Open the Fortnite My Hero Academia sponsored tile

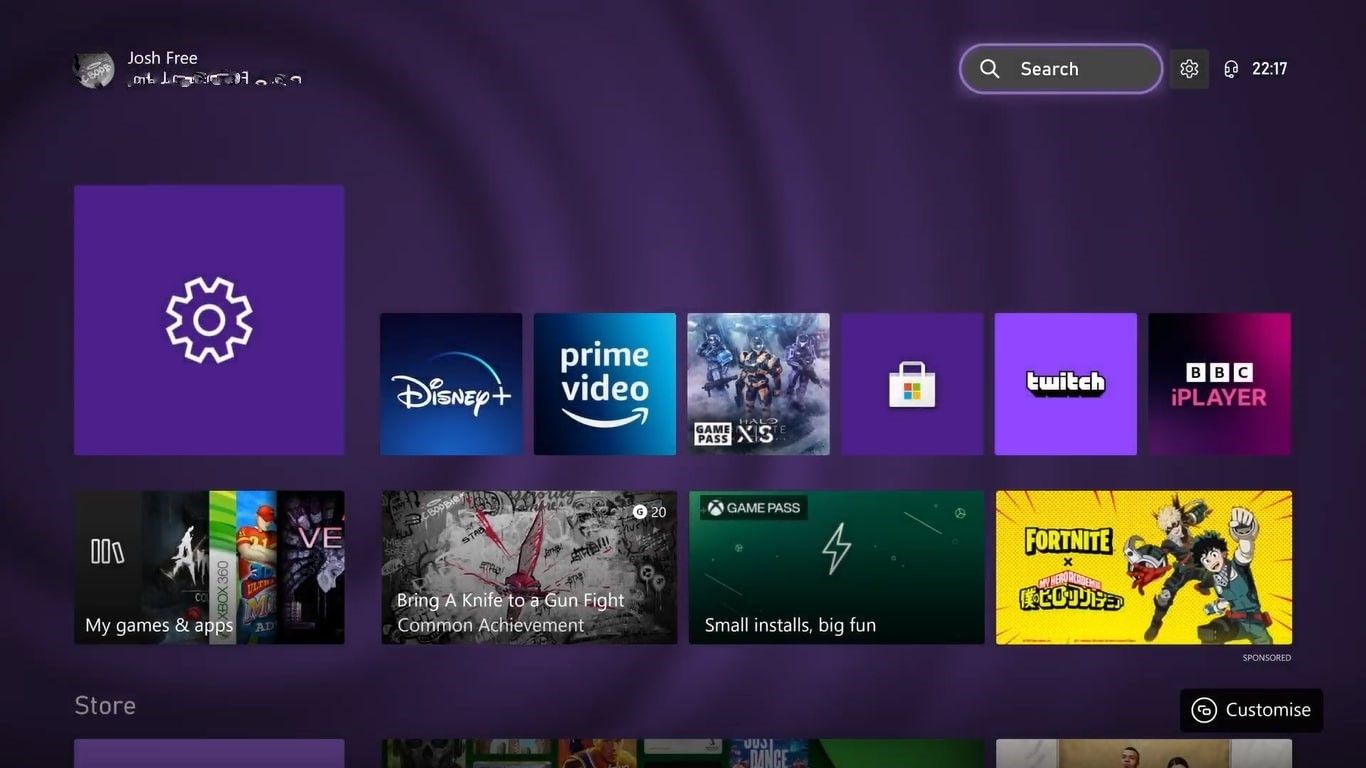click(x=1144, y=567)
